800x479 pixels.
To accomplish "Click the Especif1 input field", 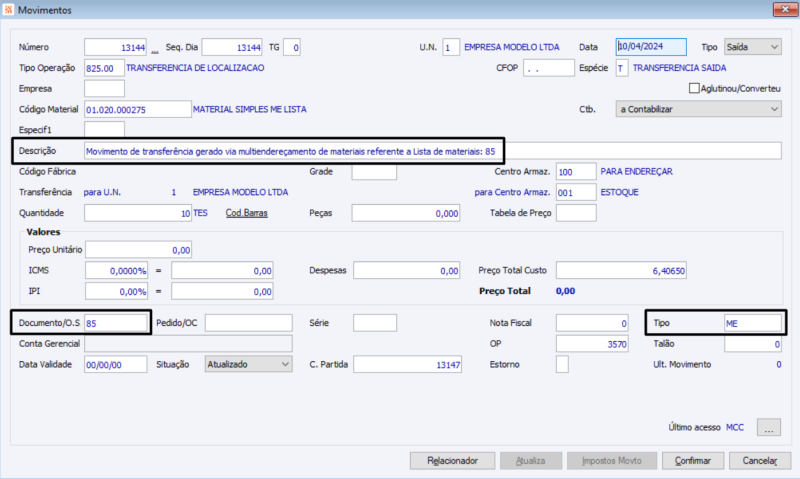I will [x=104, y=130].
